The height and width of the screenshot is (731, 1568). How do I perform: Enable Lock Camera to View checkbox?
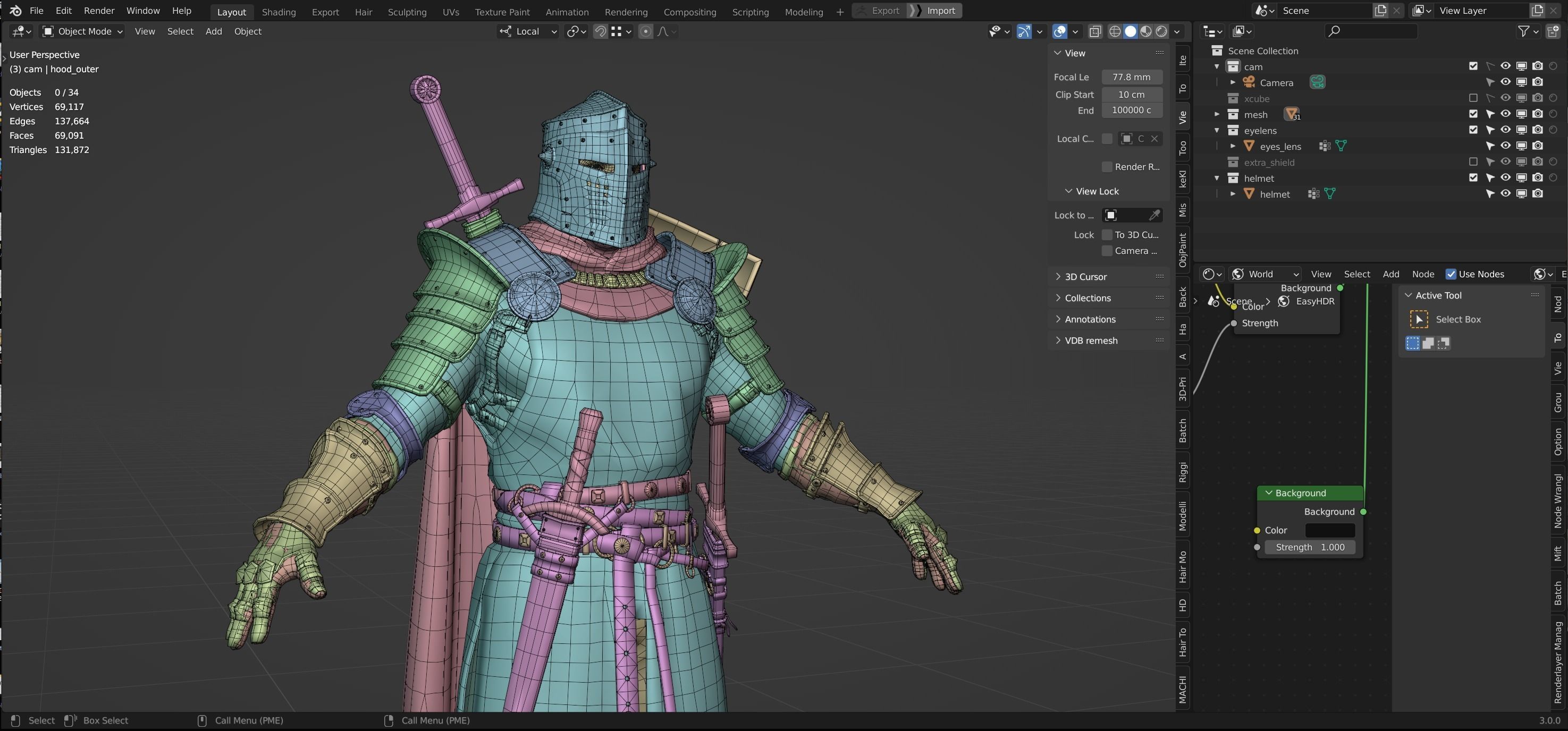click(1107, 251)
